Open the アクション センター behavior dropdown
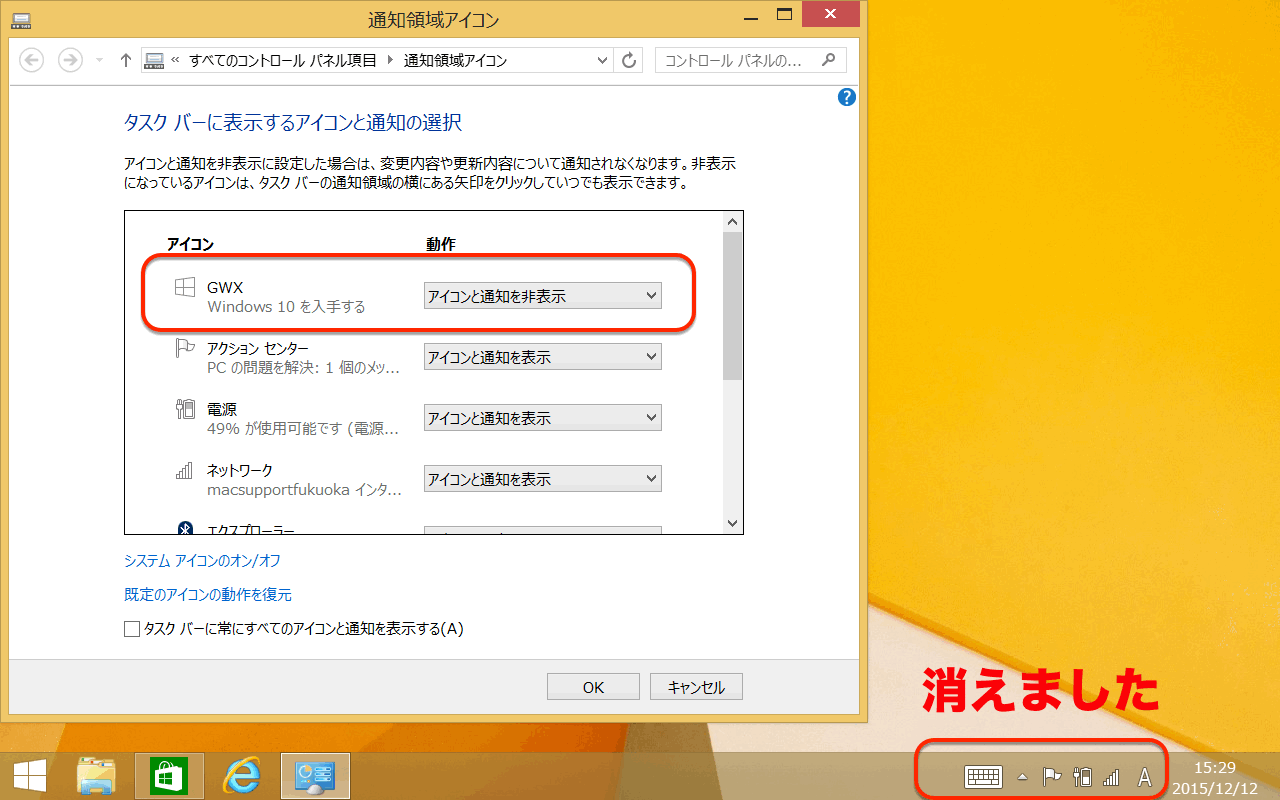Viewport: 1280px width, 800px height. [x=542, y=357]
